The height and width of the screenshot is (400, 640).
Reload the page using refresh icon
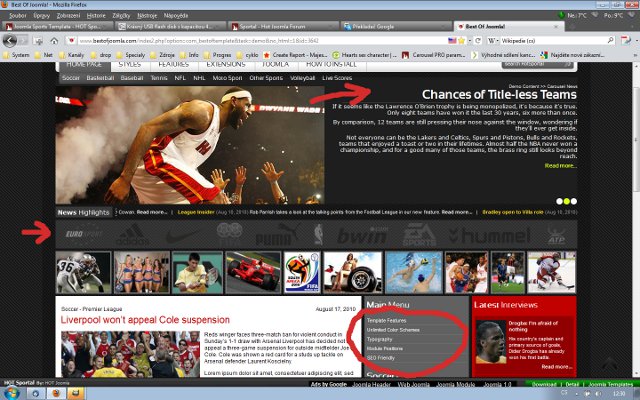click(x=478, y=40)
